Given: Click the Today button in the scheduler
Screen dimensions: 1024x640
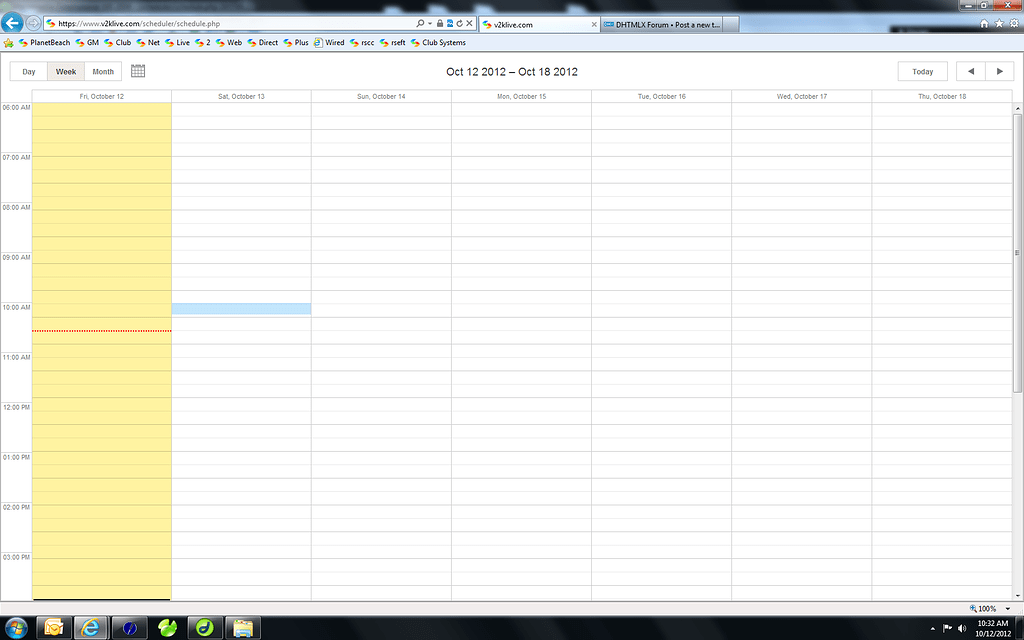Looking at the screenshot, I should tap(921, 71).
